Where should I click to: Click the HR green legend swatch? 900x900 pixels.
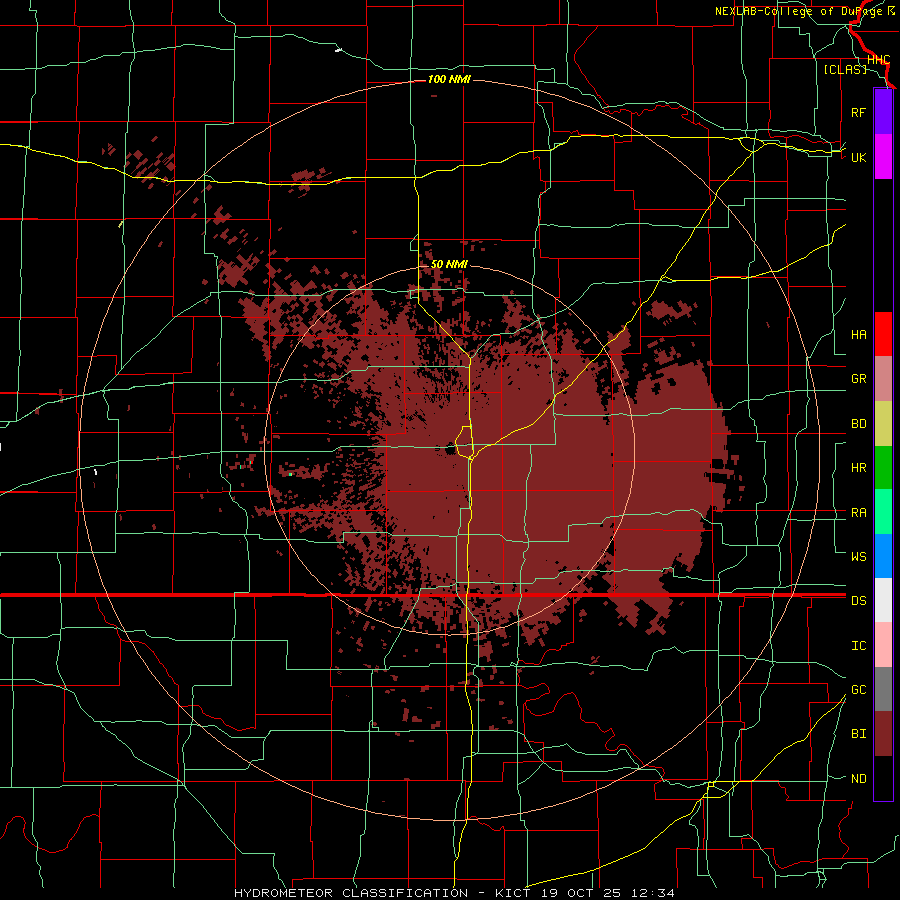click(883, 468)
